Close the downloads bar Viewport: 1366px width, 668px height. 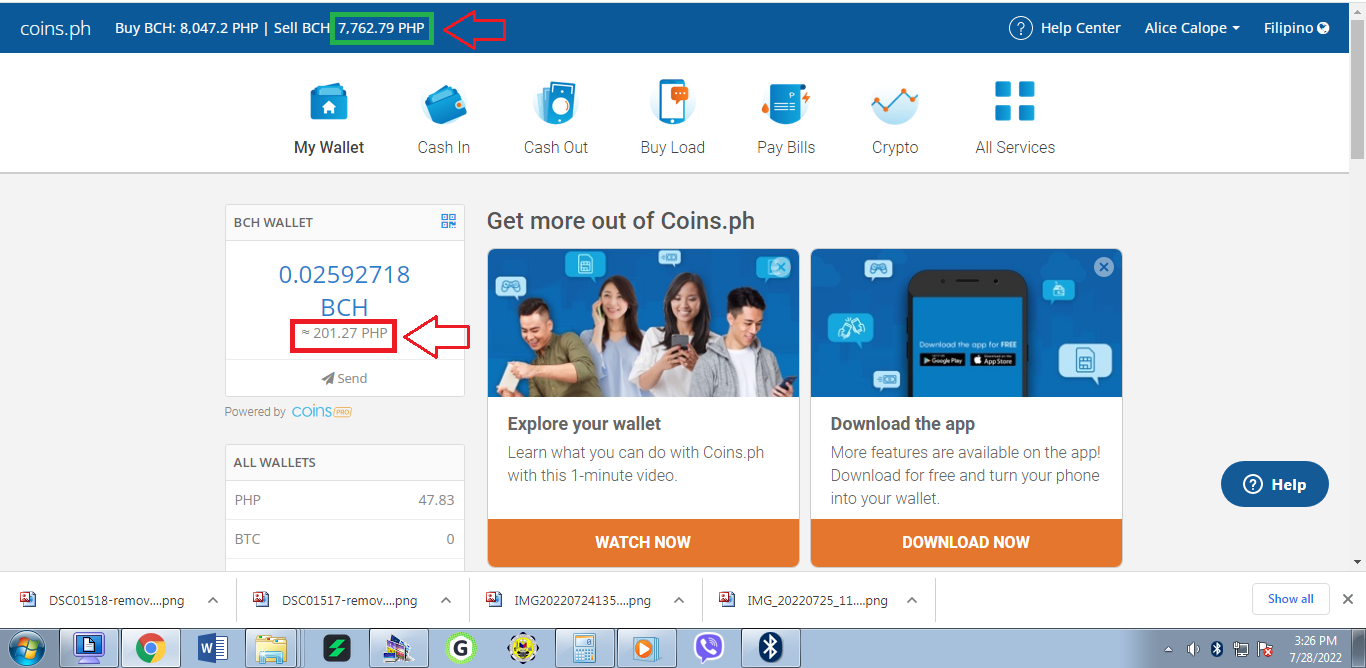pyautogui.click(x=1347, y=599)
